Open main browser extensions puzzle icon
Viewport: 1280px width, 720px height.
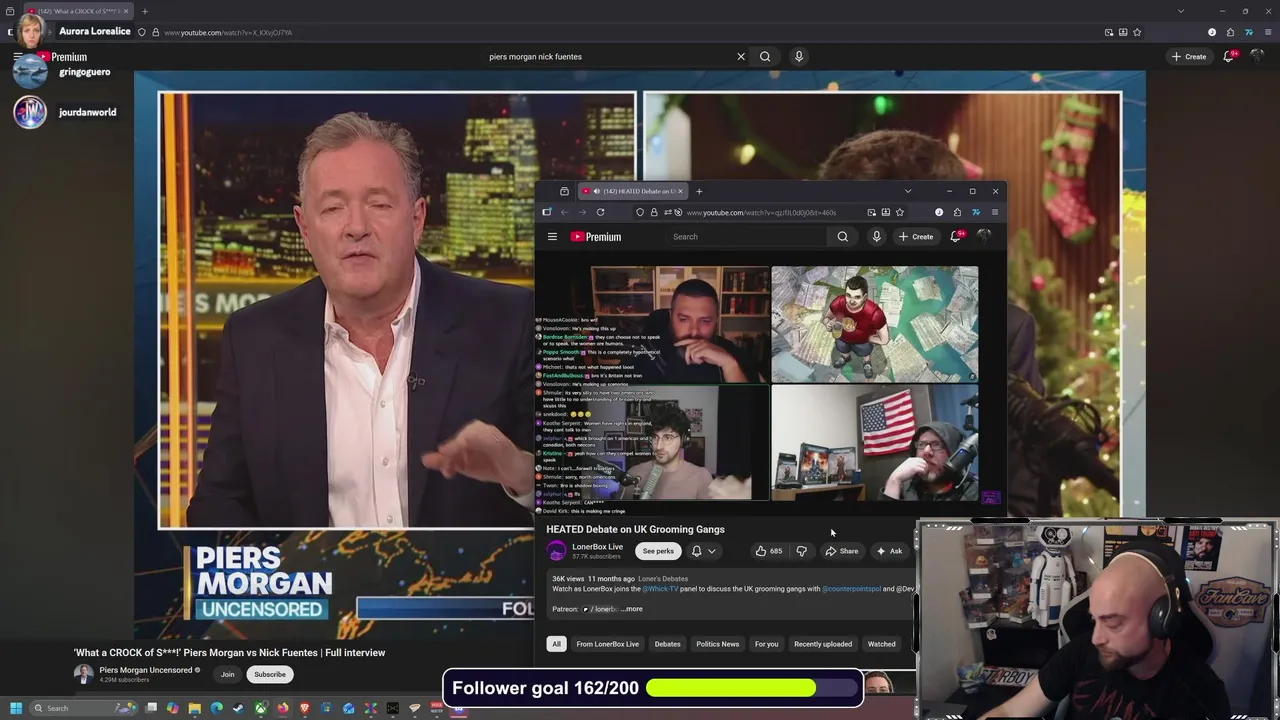tap(1230, 32)
